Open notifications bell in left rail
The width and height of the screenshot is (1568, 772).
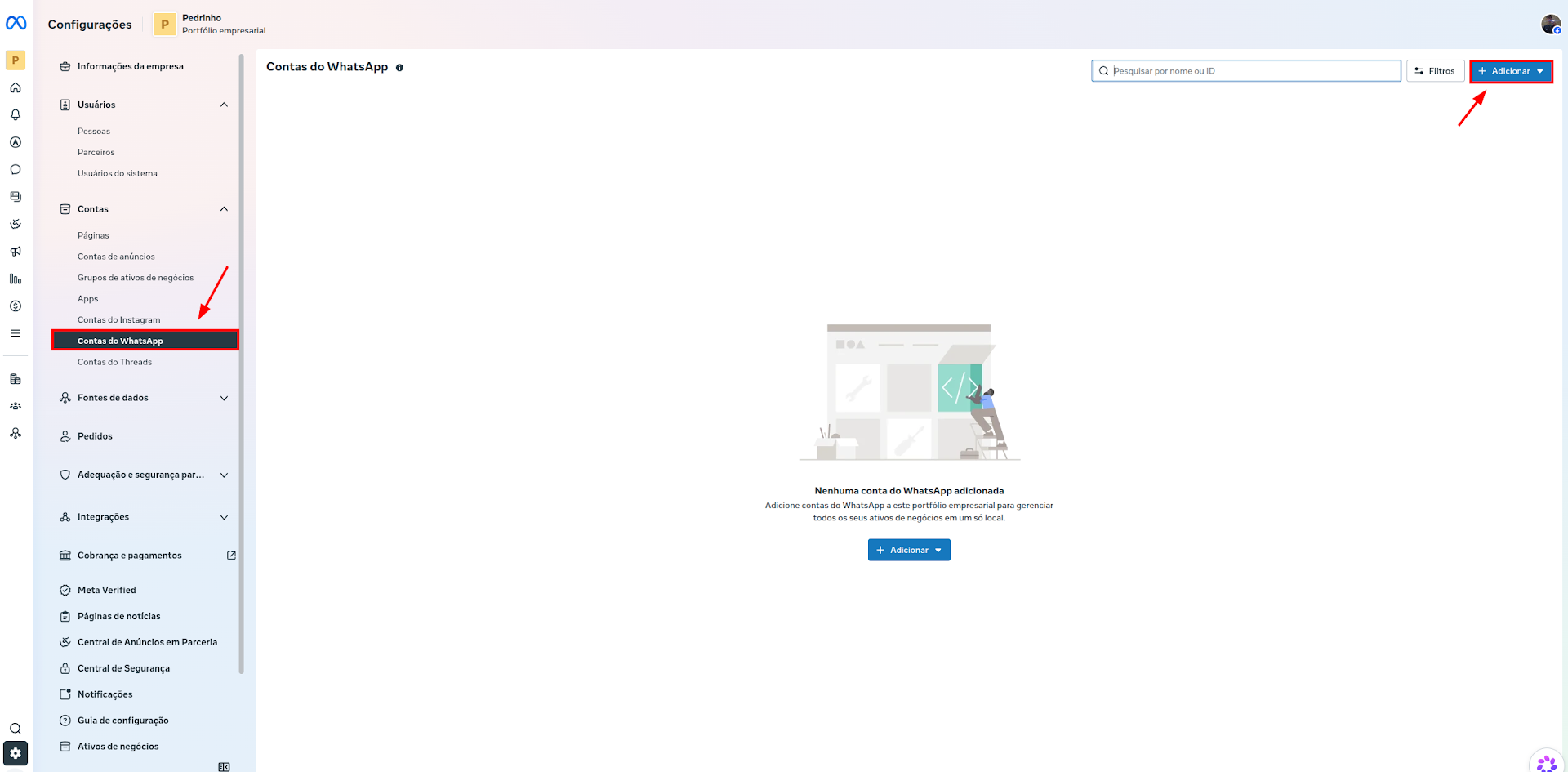pos(16,115)
